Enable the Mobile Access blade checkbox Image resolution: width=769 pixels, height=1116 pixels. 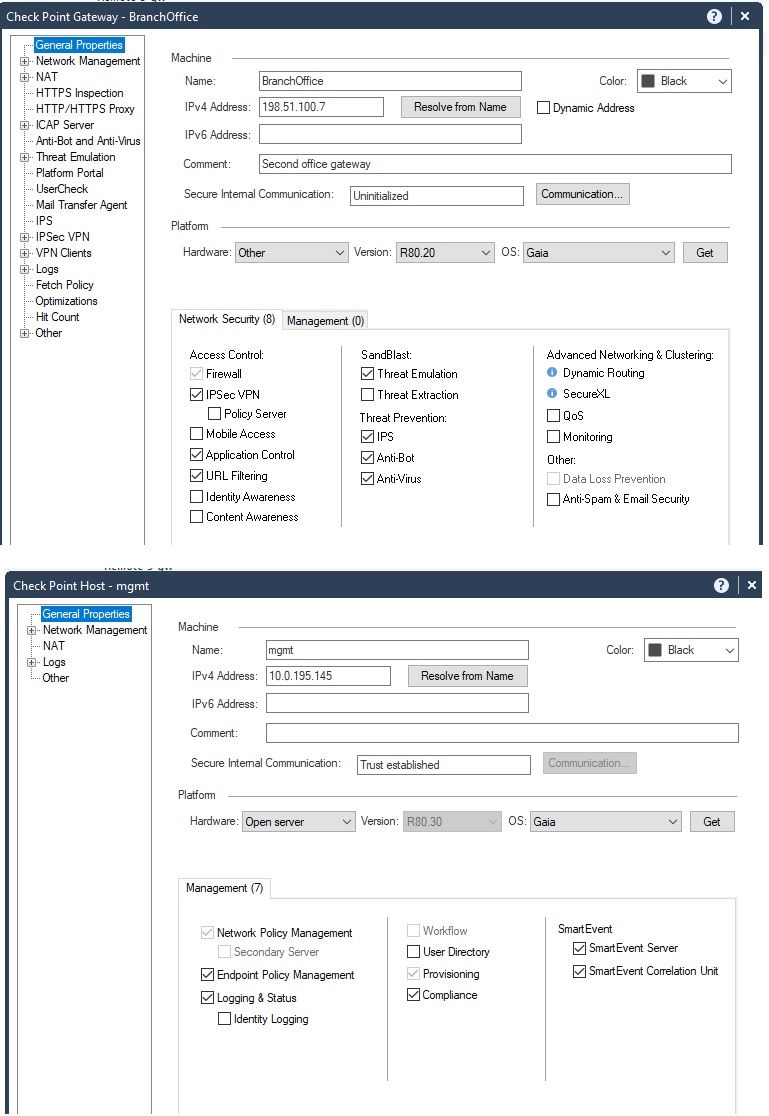point(197,433)
